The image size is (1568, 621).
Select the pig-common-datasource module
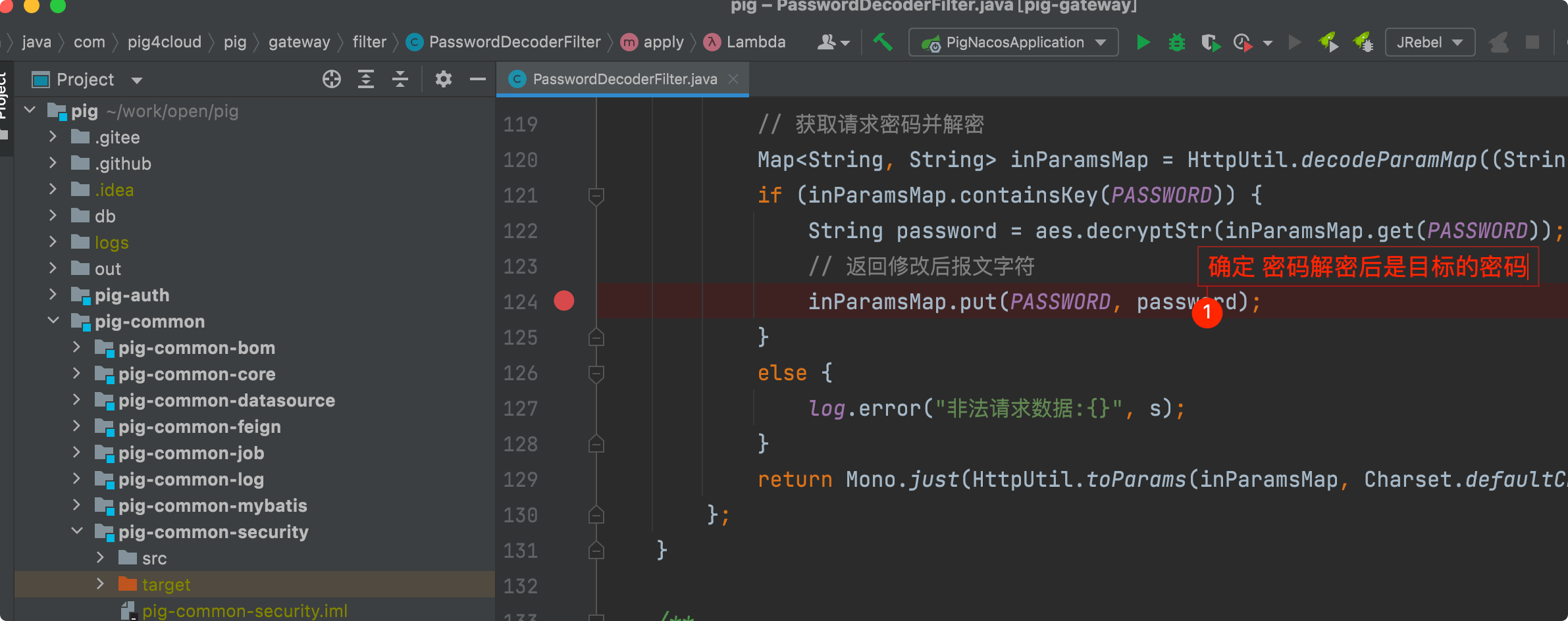click(226, 401)
